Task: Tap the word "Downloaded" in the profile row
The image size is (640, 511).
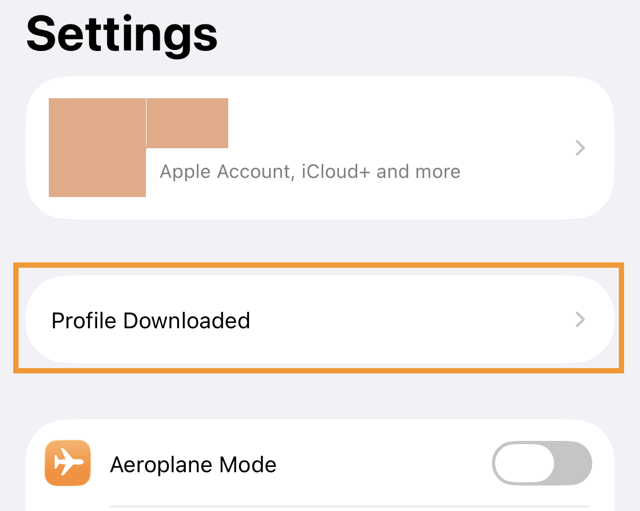Action: click(x=186, y=321)
